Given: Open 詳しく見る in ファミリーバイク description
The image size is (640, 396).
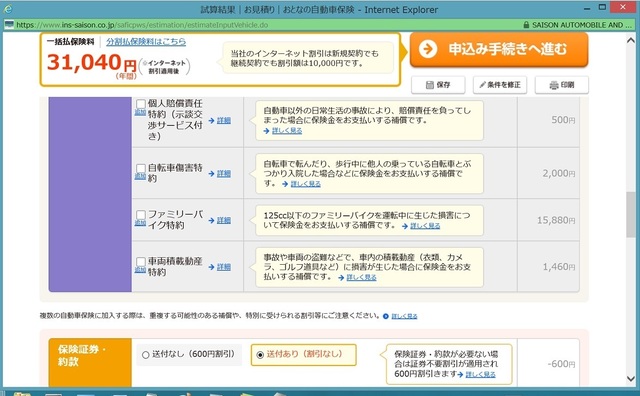Looking at the screenshot, I should (425, 226).
